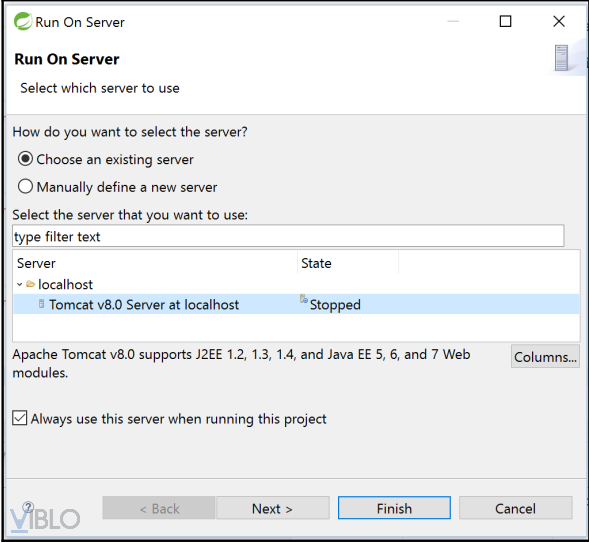The width and height of the screenshot is (589, 543).
Task: Cancel the Run On Server wizard
Action: 515,508
